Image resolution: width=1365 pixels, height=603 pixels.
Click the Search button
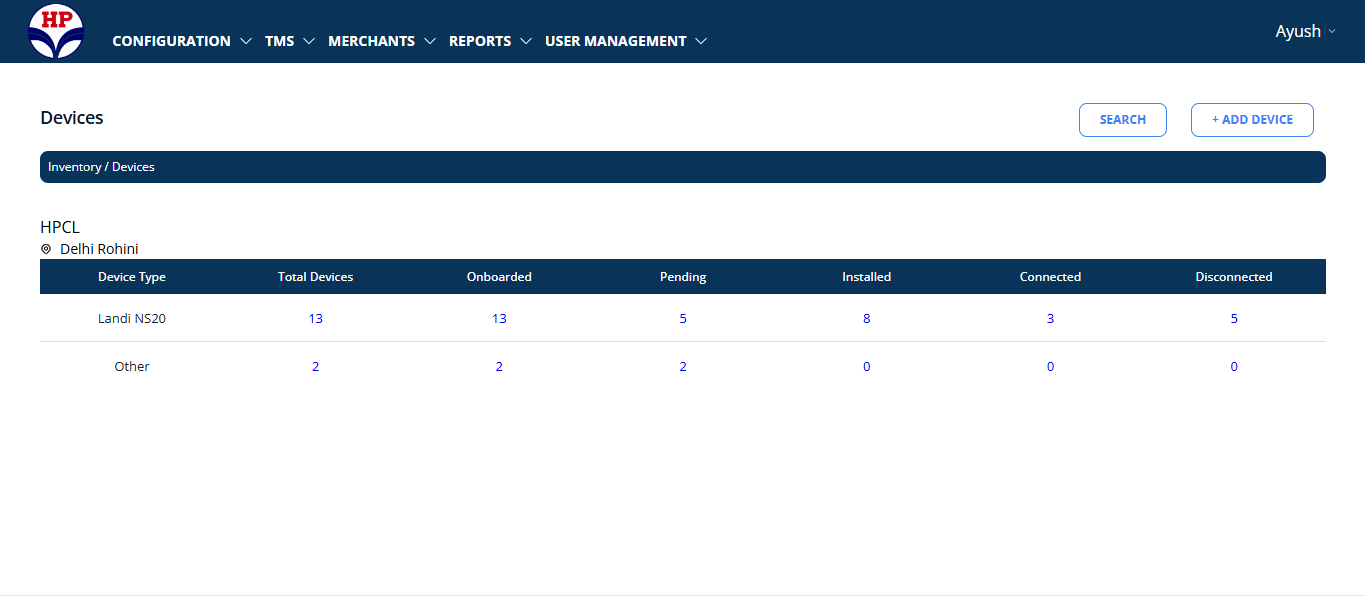coord(1122,120)
